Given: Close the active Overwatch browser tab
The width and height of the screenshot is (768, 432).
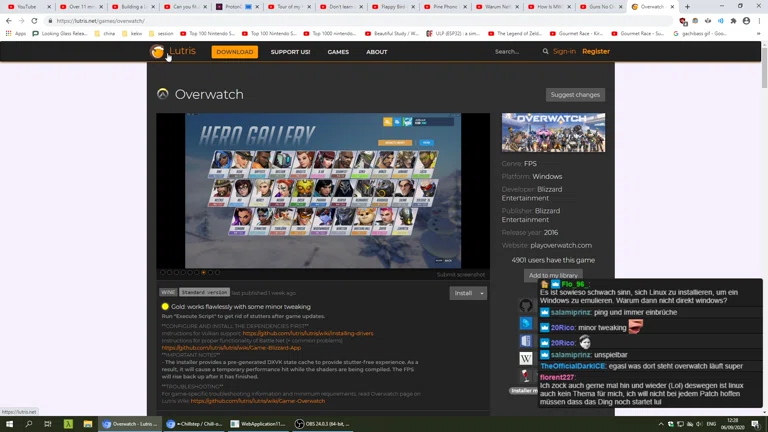Looking at the screenshot, I should [x=672, y=7].
